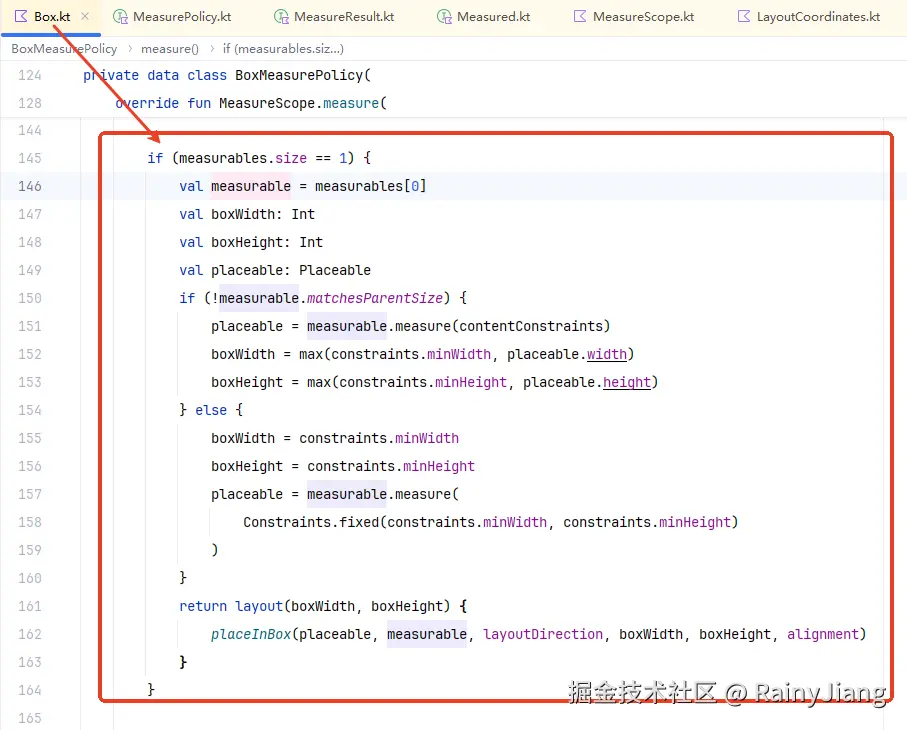Click the Measured.kt interface icon
The image size is (907, 730).
tap(444, 17)
